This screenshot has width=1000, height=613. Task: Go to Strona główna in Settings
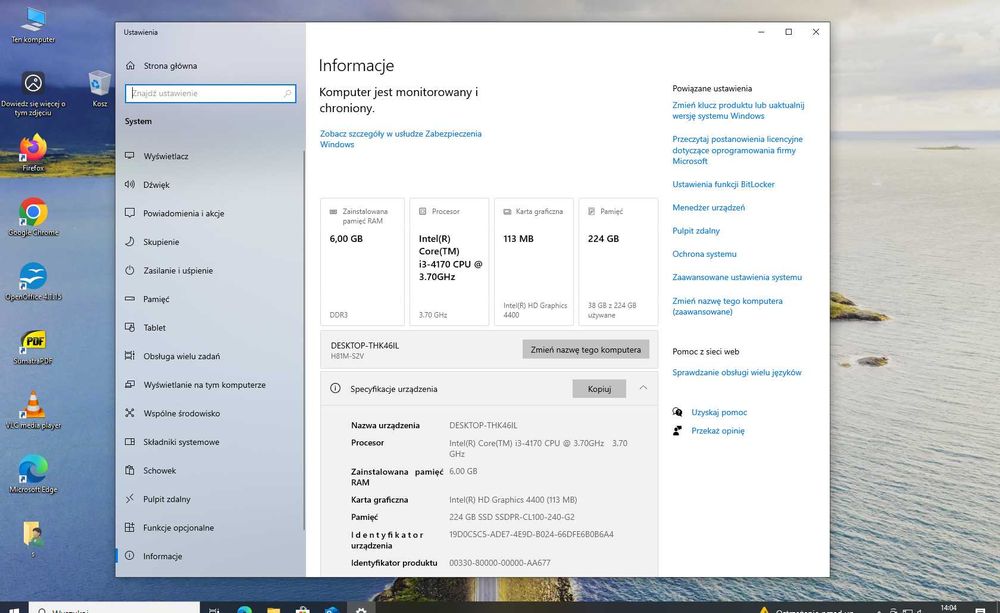point(170,66)
